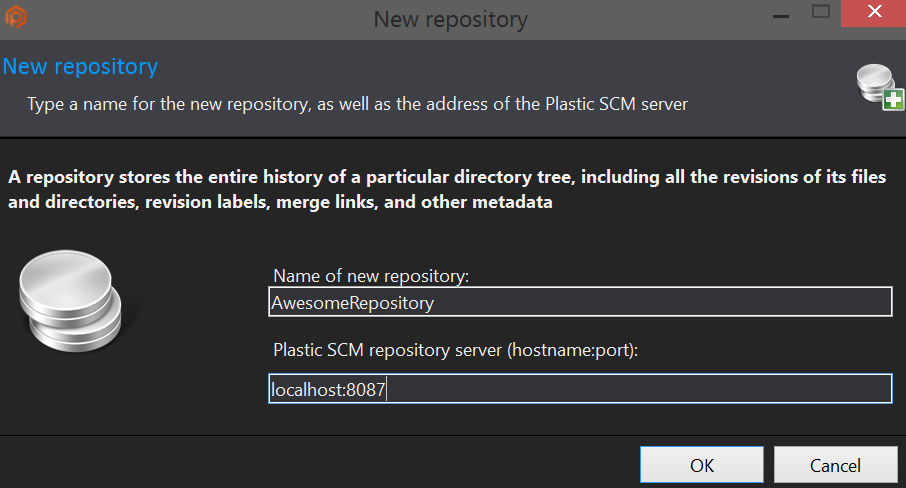The image size is (906, 488).
Task: Click the "Type a name for the new repository" instruction
Action: [x=357, y=105]
